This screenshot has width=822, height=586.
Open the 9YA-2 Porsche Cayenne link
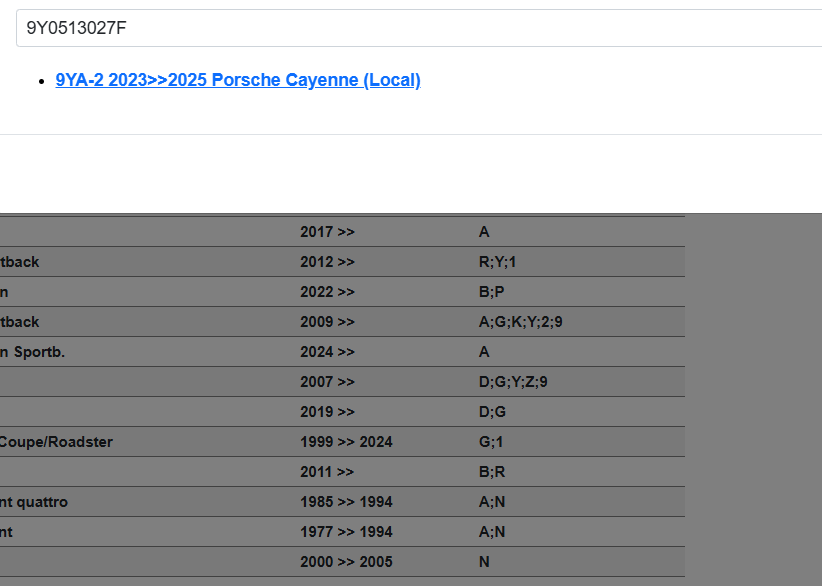(x=238, y=80)
